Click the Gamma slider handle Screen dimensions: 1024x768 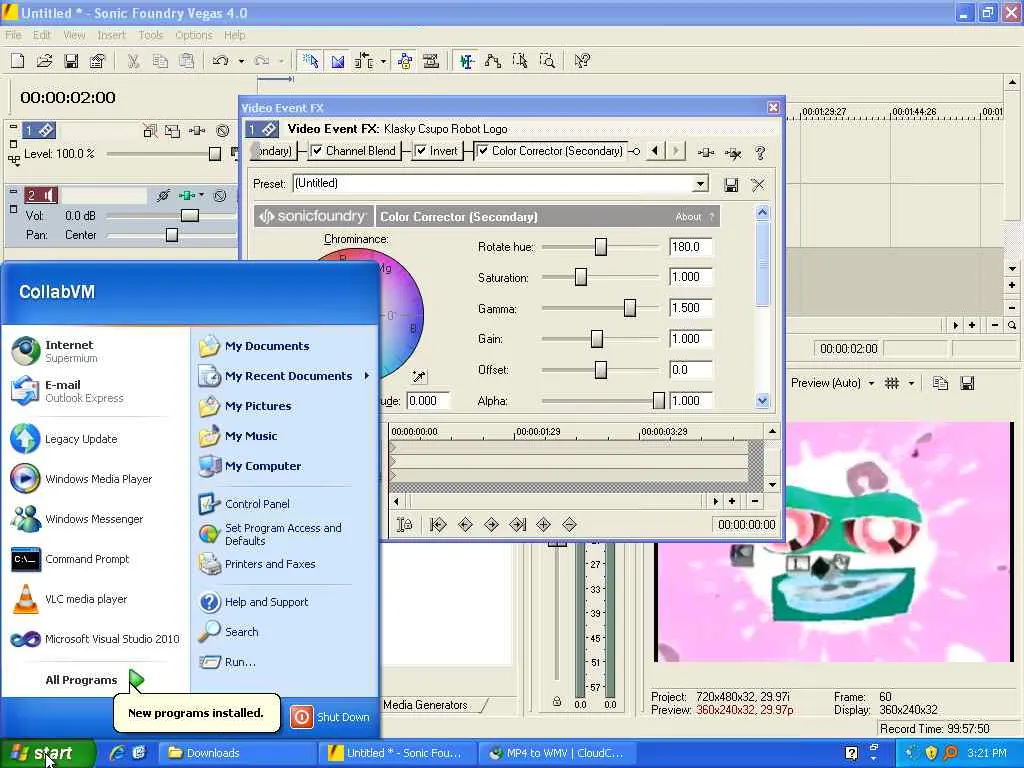coord(630,308)
